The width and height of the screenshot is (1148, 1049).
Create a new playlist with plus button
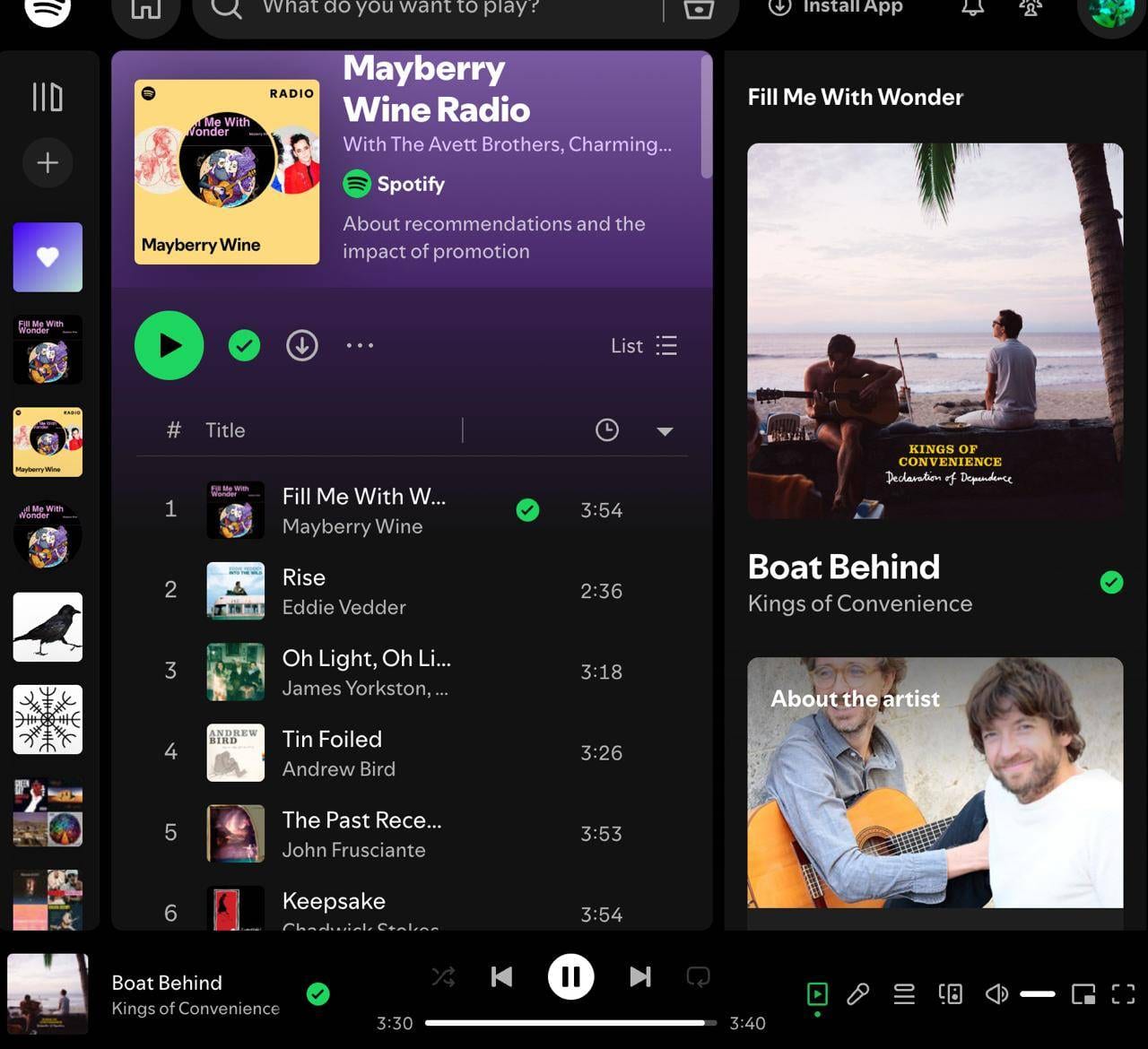point(48,162)
